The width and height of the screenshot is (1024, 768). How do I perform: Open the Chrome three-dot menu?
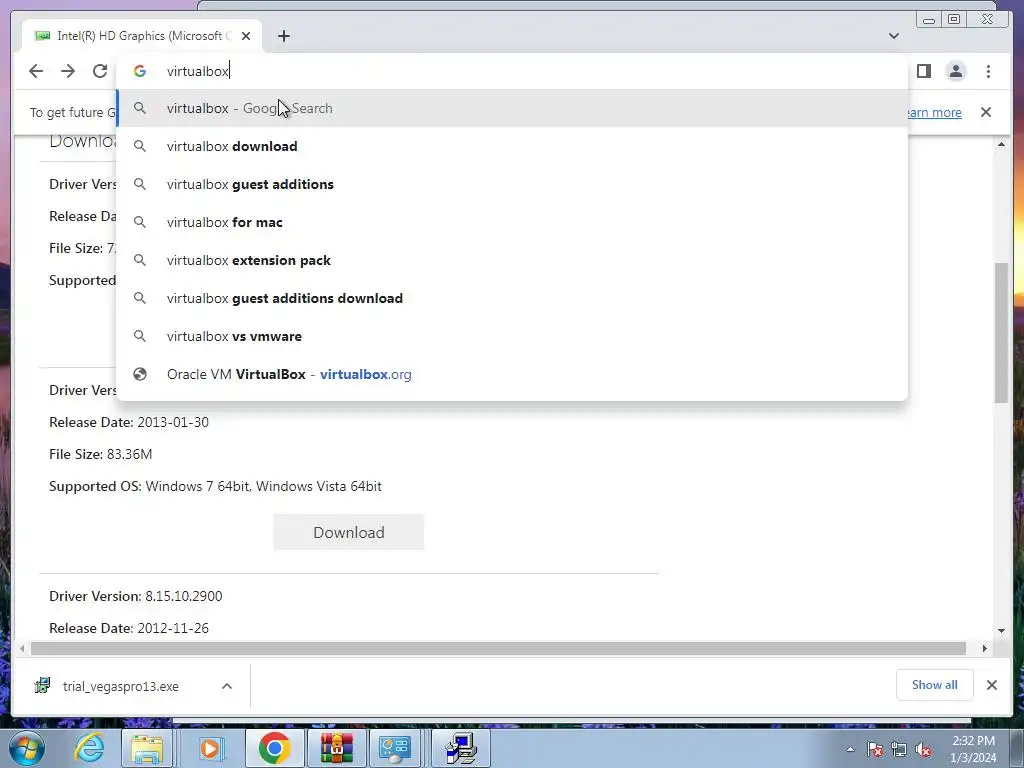coord(988,71)
